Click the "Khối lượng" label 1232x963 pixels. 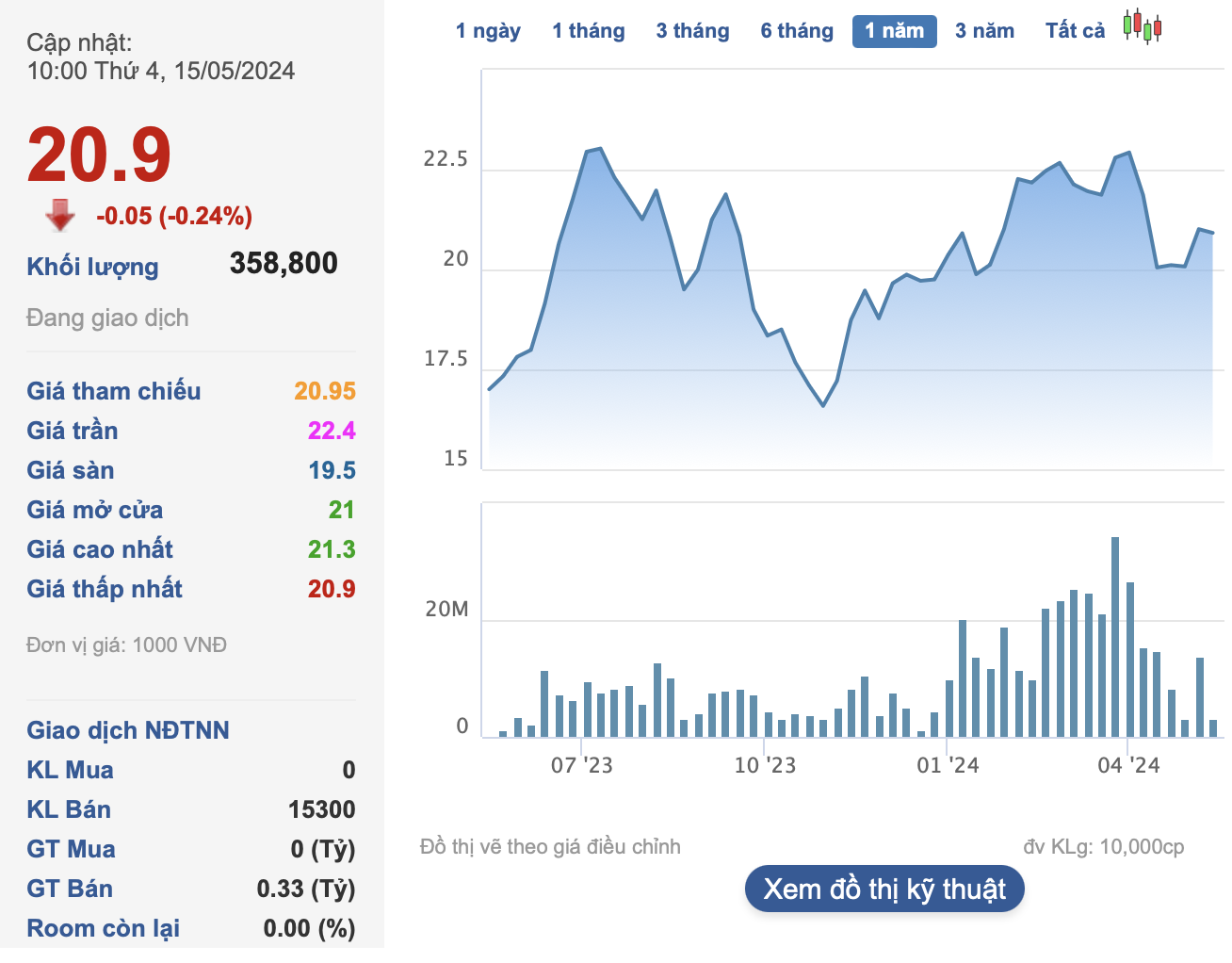point(92,267)
